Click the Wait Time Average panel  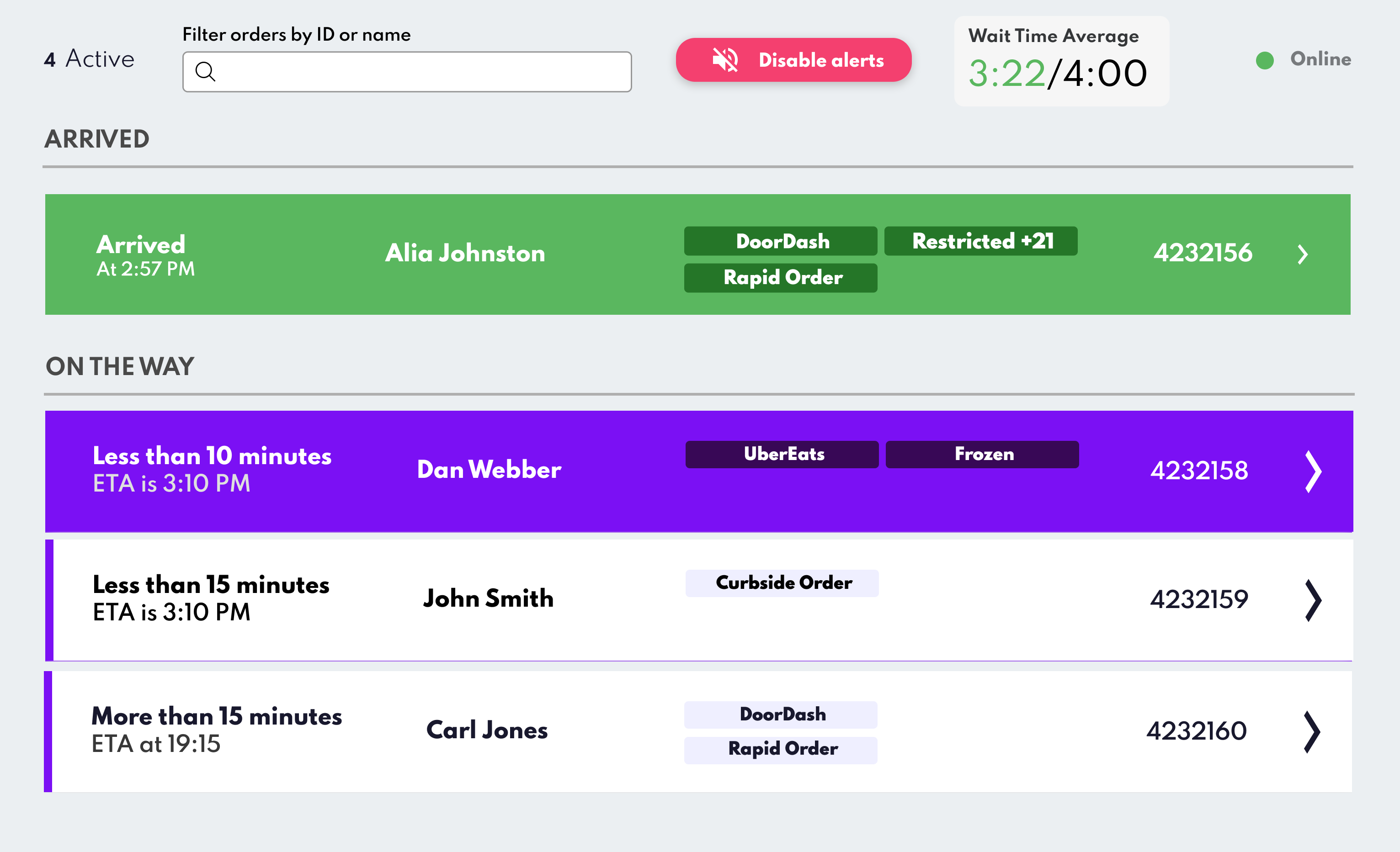click(1061, 61)
